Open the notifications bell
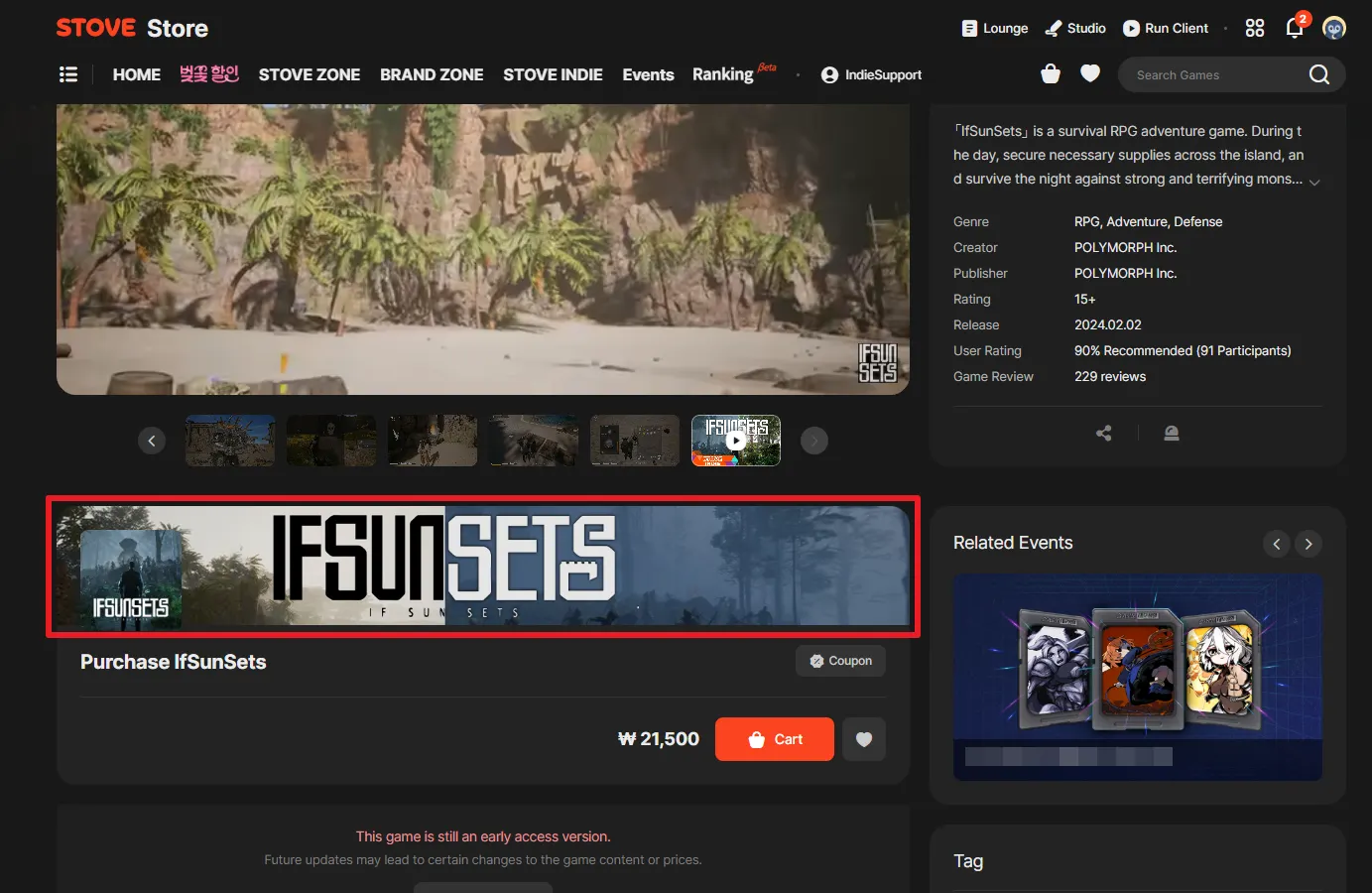1372x893 pixels. tap(1295, 27)
